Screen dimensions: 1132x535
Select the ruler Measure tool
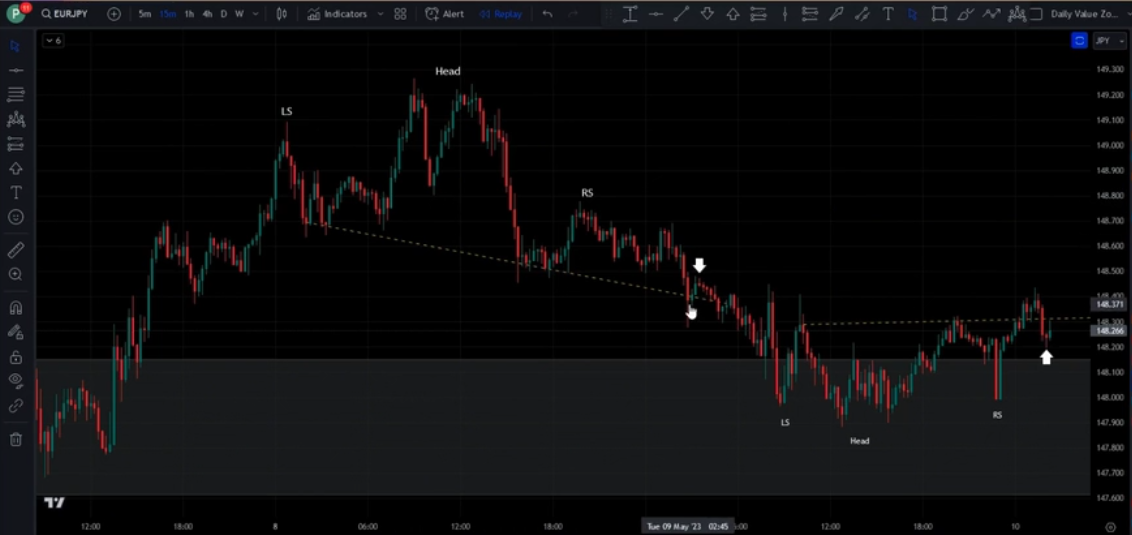[x=16, y=250]
